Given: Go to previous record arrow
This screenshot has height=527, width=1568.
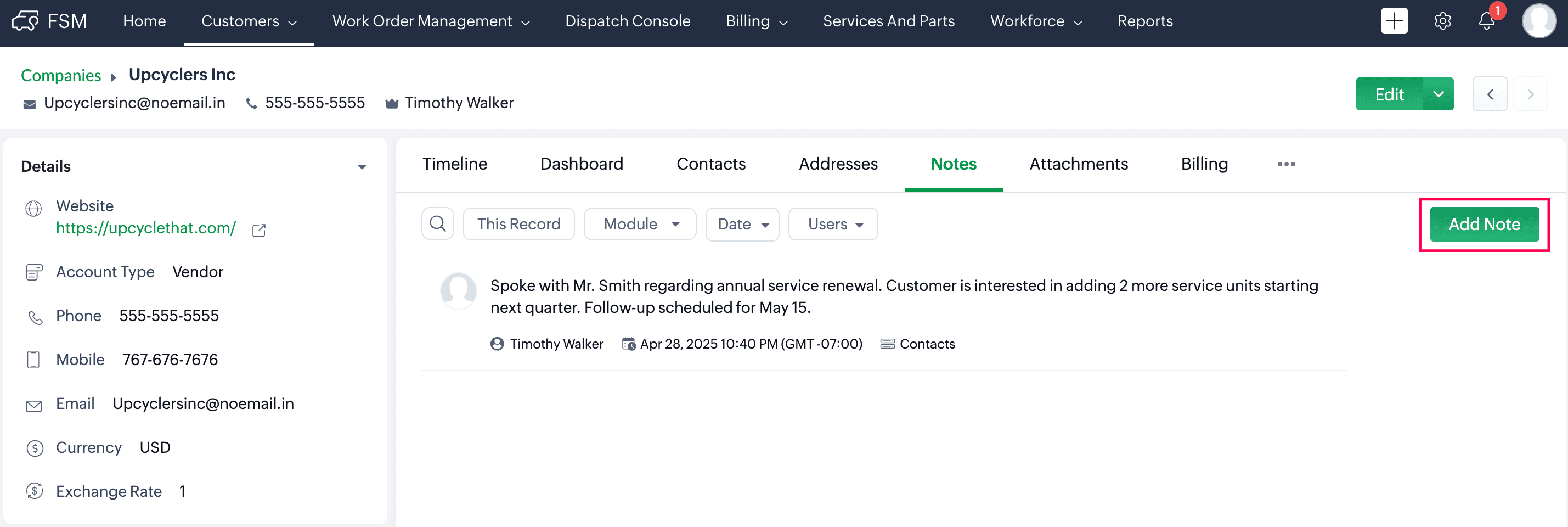Looking at the screenshot, I should click(x=1490, y=94).
